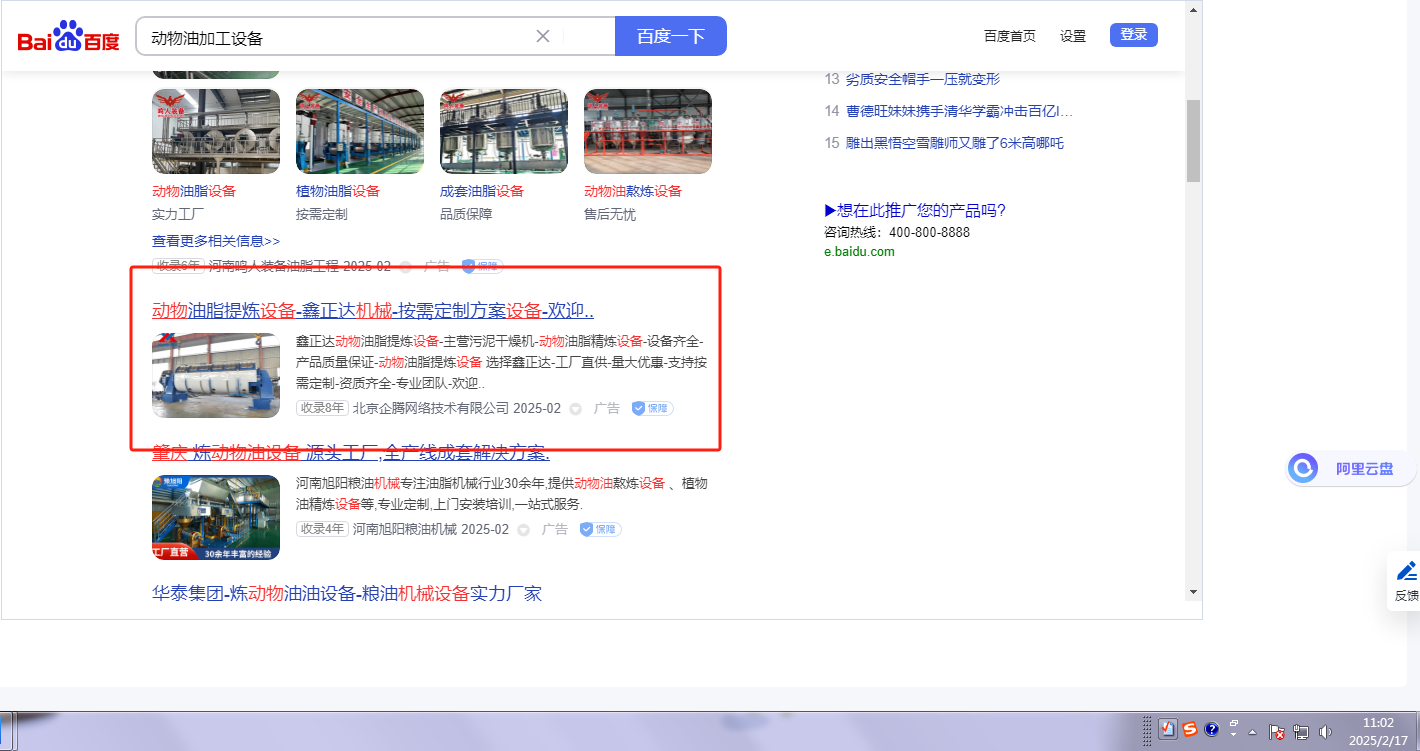Open the e.baidu.com link
The image size is (1420, 751).
(859, 252)
